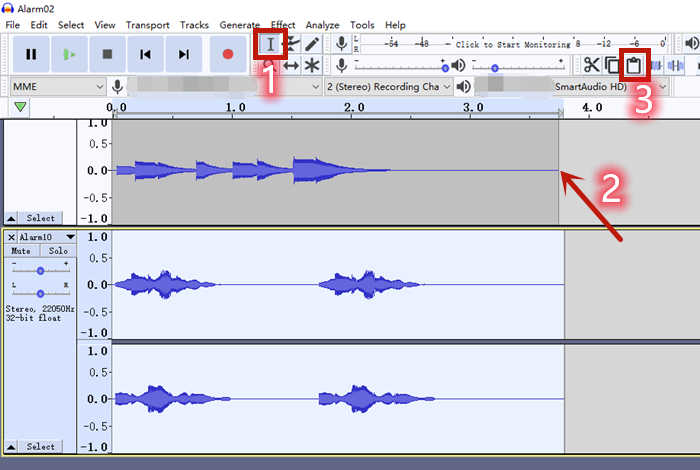Open the Tools menu
Screen dimensions: 700x470
click(362, 25)
